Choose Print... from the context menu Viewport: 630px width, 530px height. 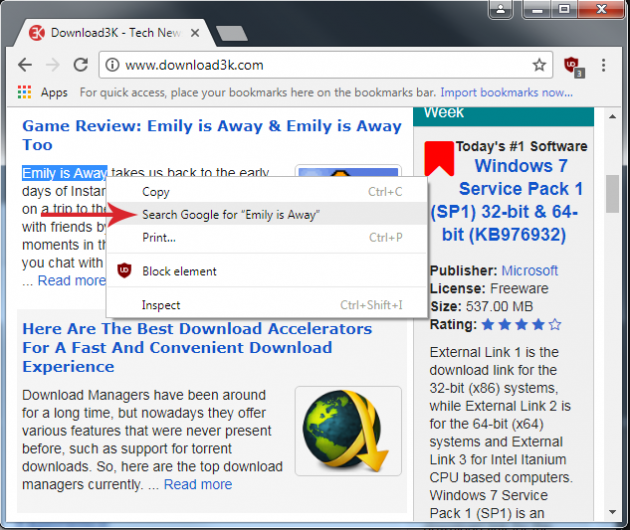pyautogui.click(x=266, y=237)
